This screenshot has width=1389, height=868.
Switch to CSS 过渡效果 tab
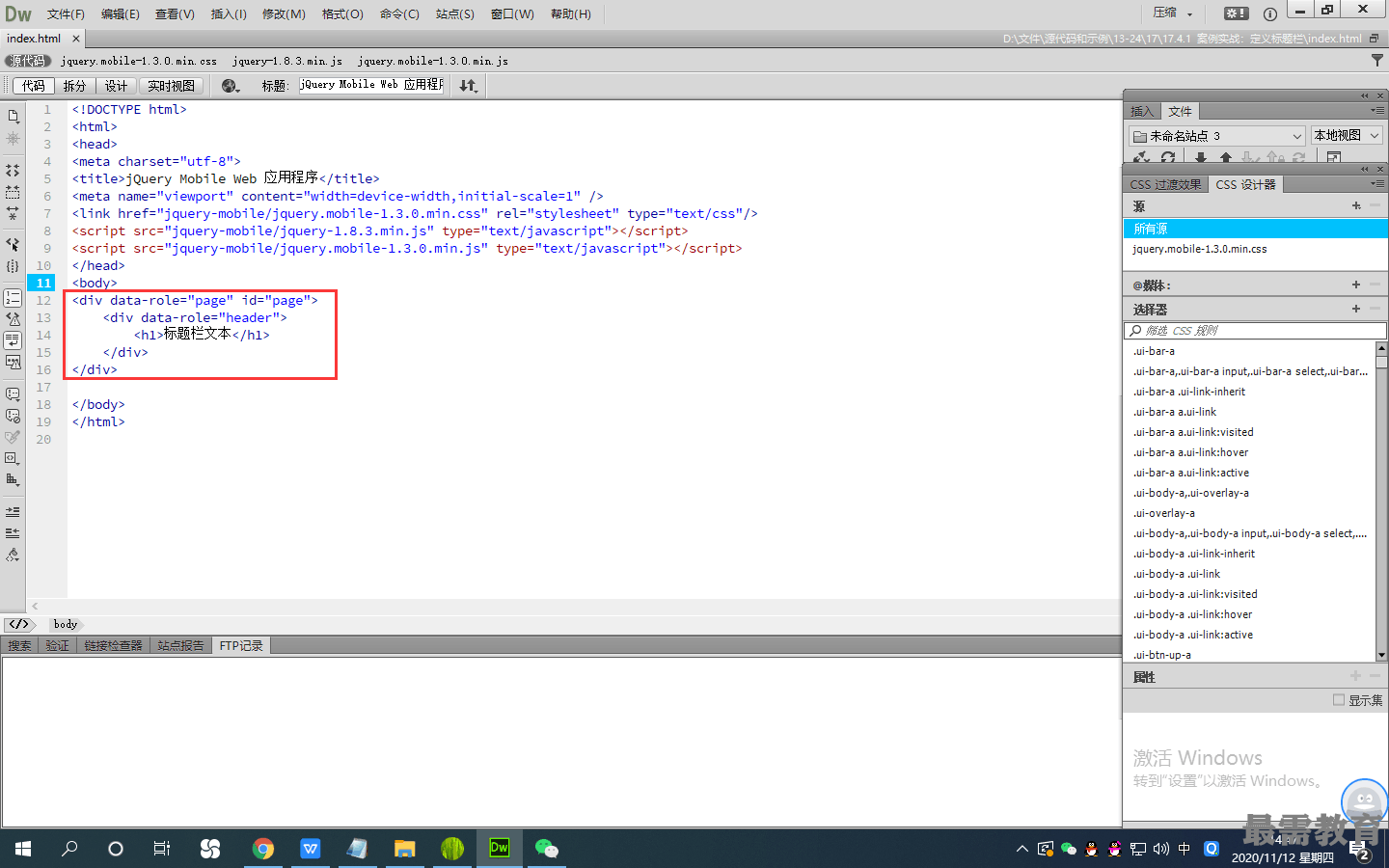1165,184
